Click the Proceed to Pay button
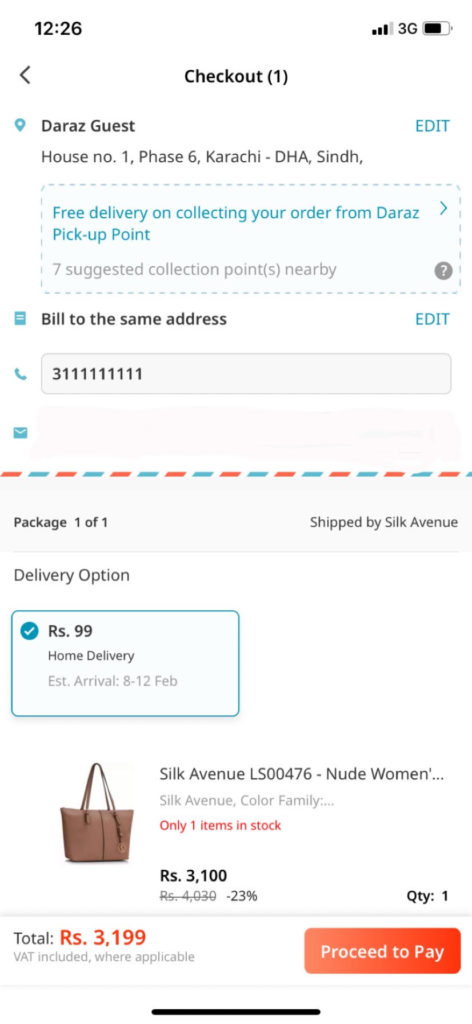 (383, 952)
